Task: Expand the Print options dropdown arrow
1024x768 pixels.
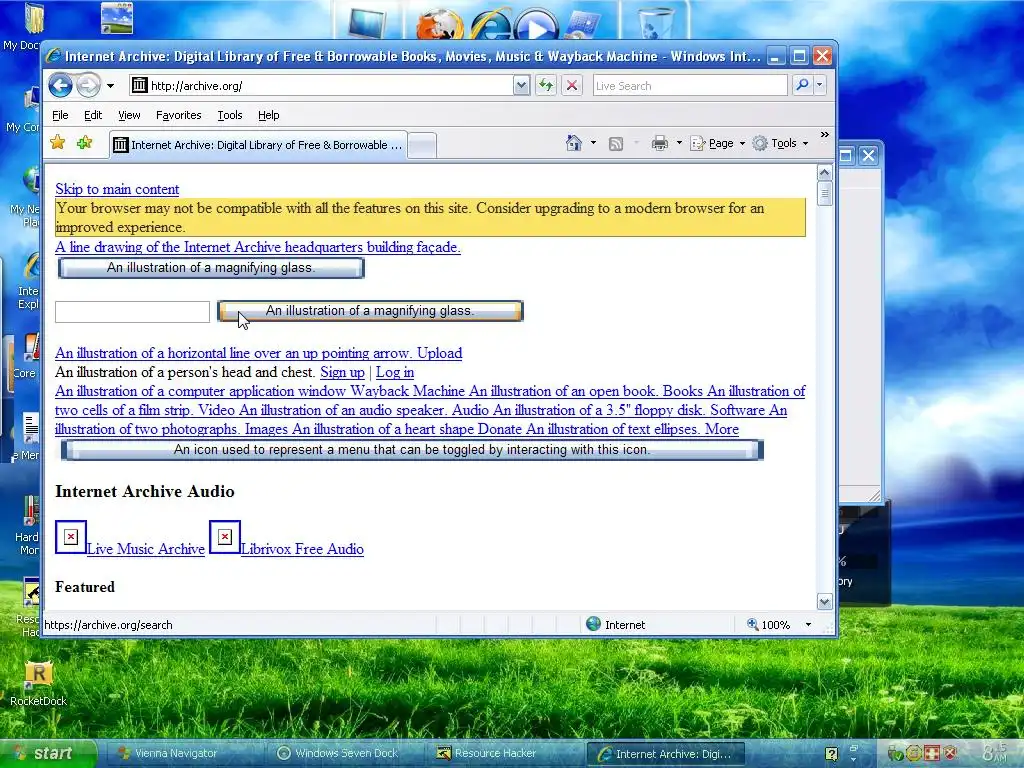Action: (679, 143)
